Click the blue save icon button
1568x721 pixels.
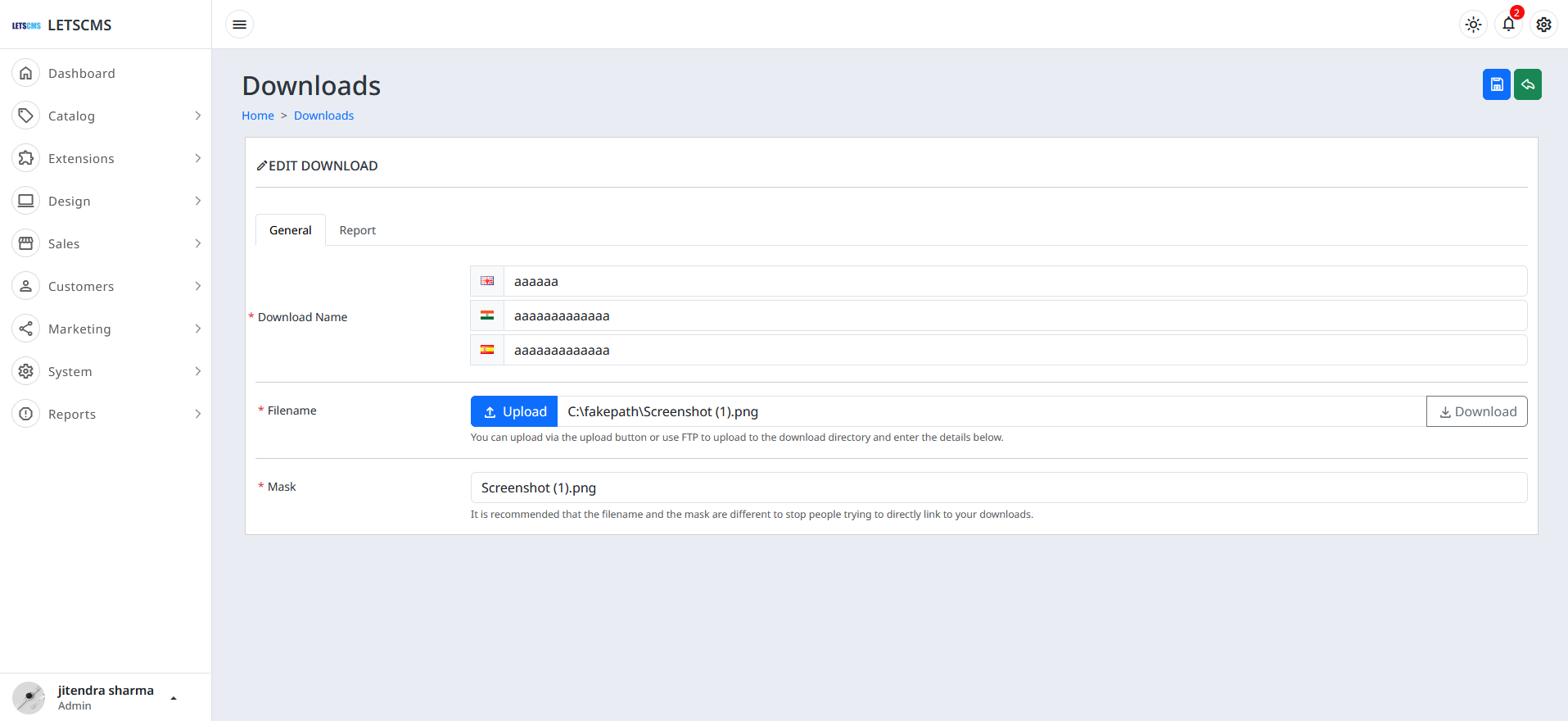tap(1496, 84)
